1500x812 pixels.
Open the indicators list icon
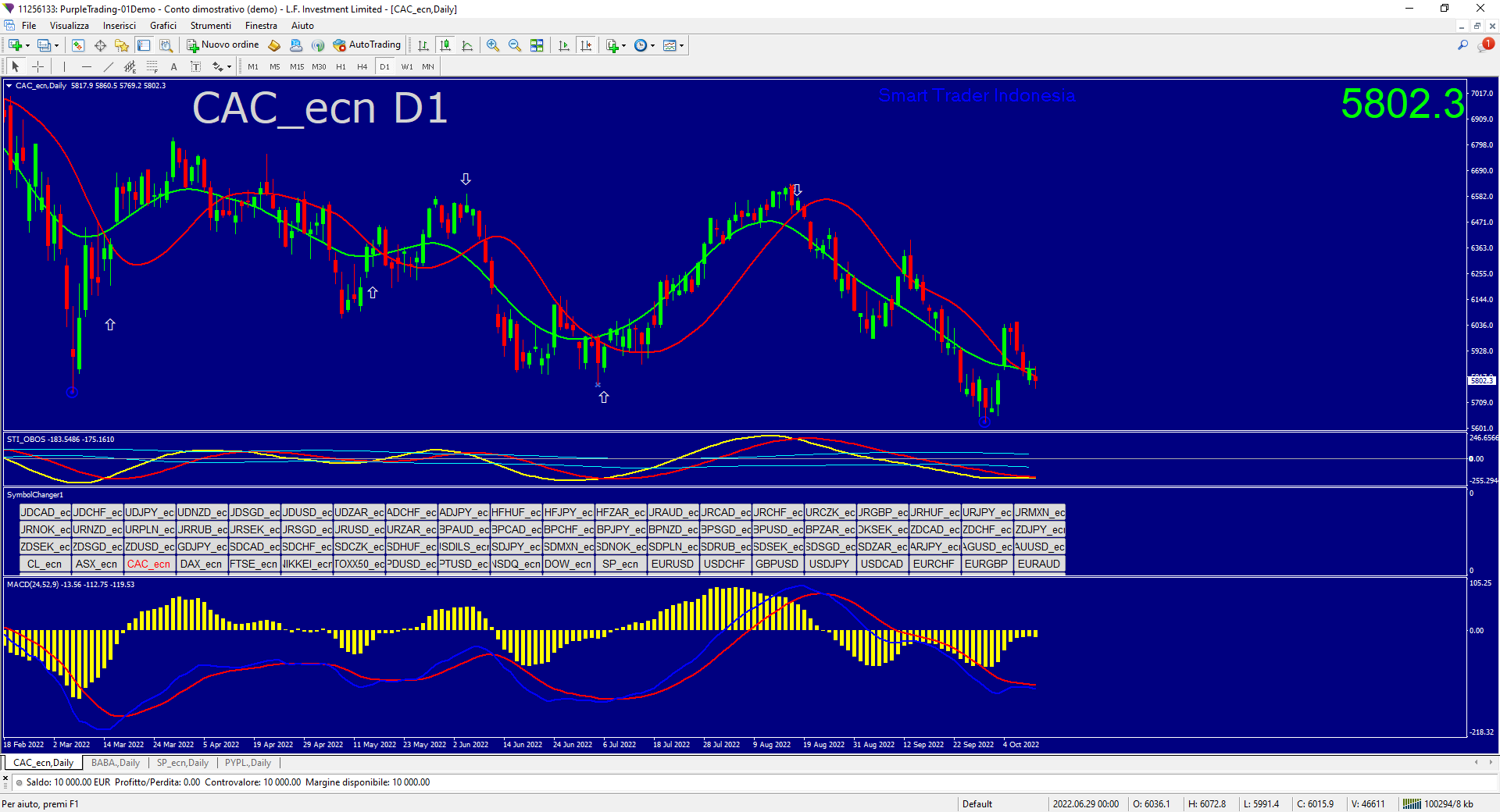(612, 45)
